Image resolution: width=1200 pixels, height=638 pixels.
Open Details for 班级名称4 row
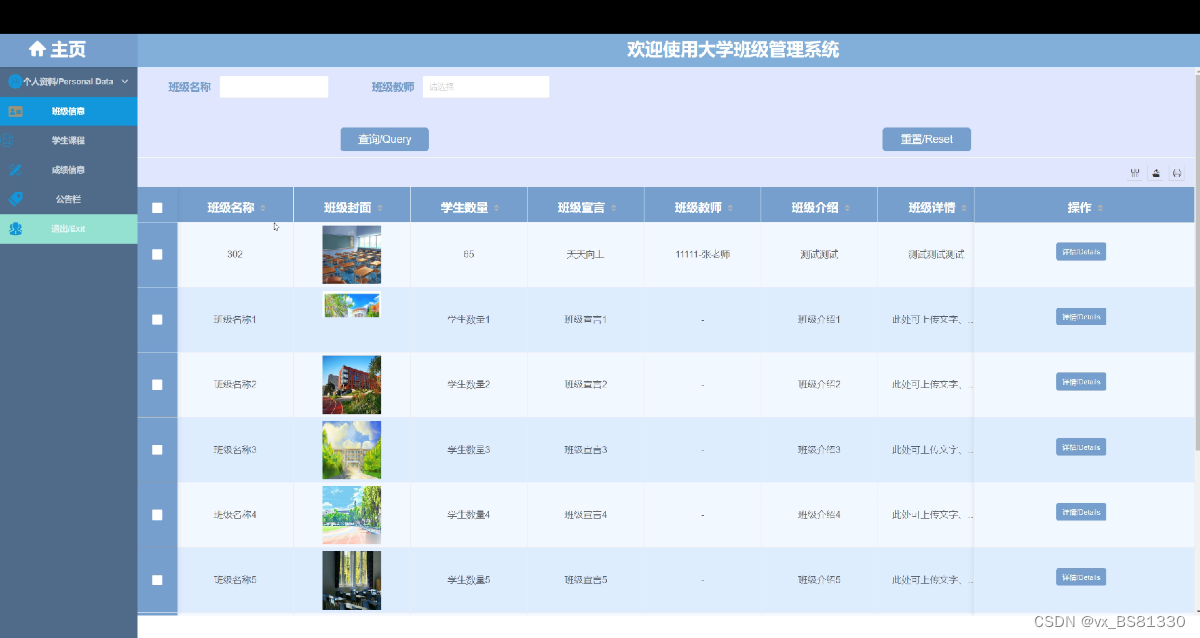click(1081, 512)
